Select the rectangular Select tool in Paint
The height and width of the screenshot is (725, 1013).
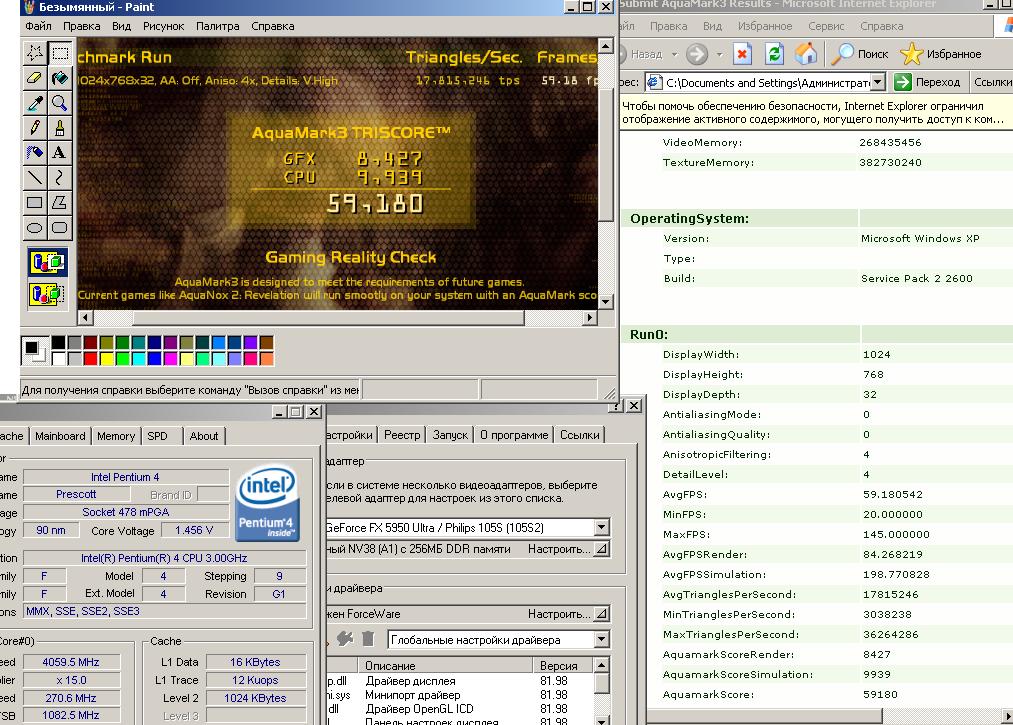pyautogui.click(x=59, y=53)
